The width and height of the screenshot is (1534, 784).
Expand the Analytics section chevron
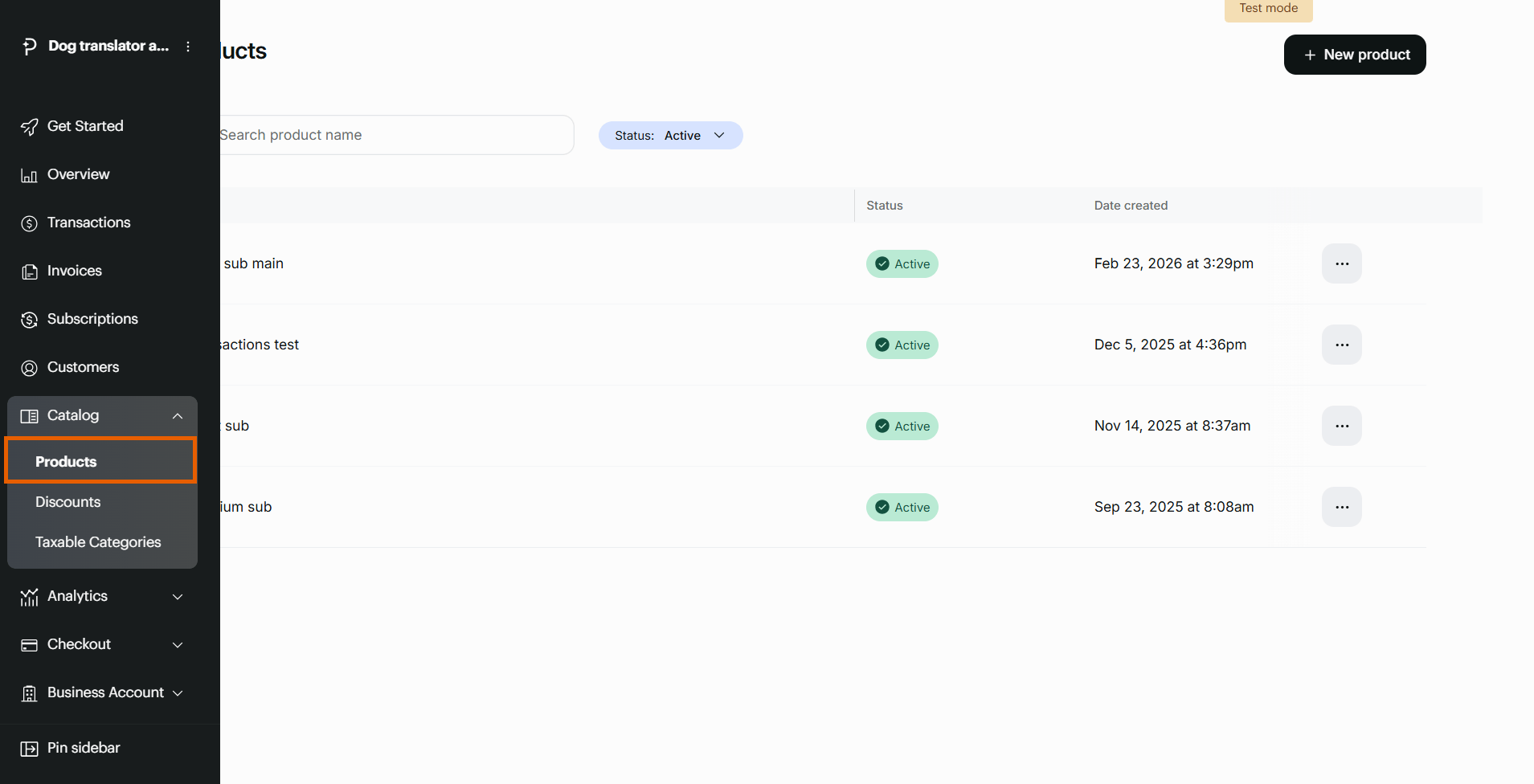[x=178, y=597]
